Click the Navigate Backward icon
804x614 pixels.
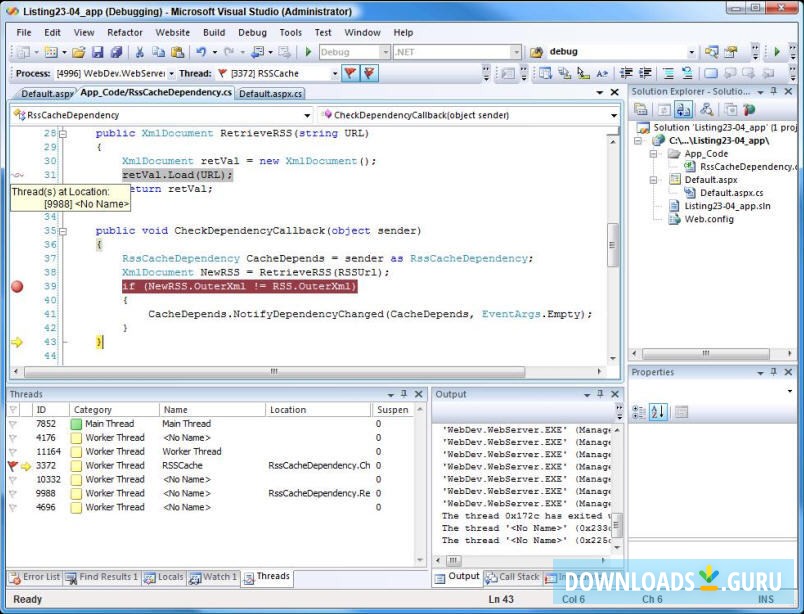(257, 52)
